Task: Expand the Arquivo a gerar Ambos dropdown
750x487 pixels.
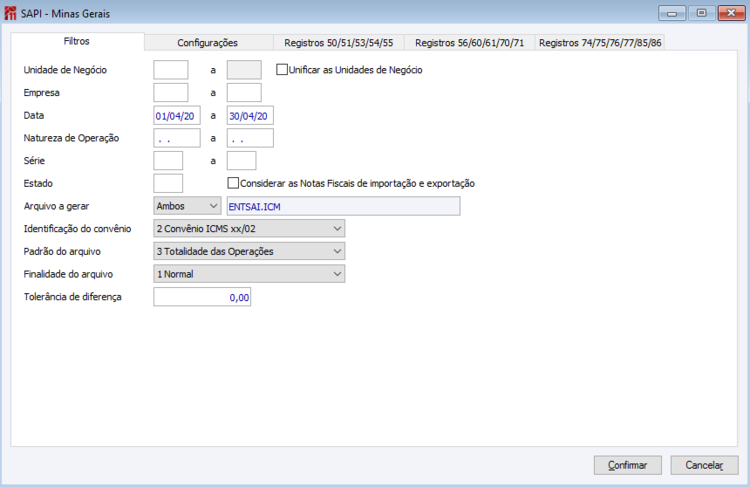Action: pos(187,206)
